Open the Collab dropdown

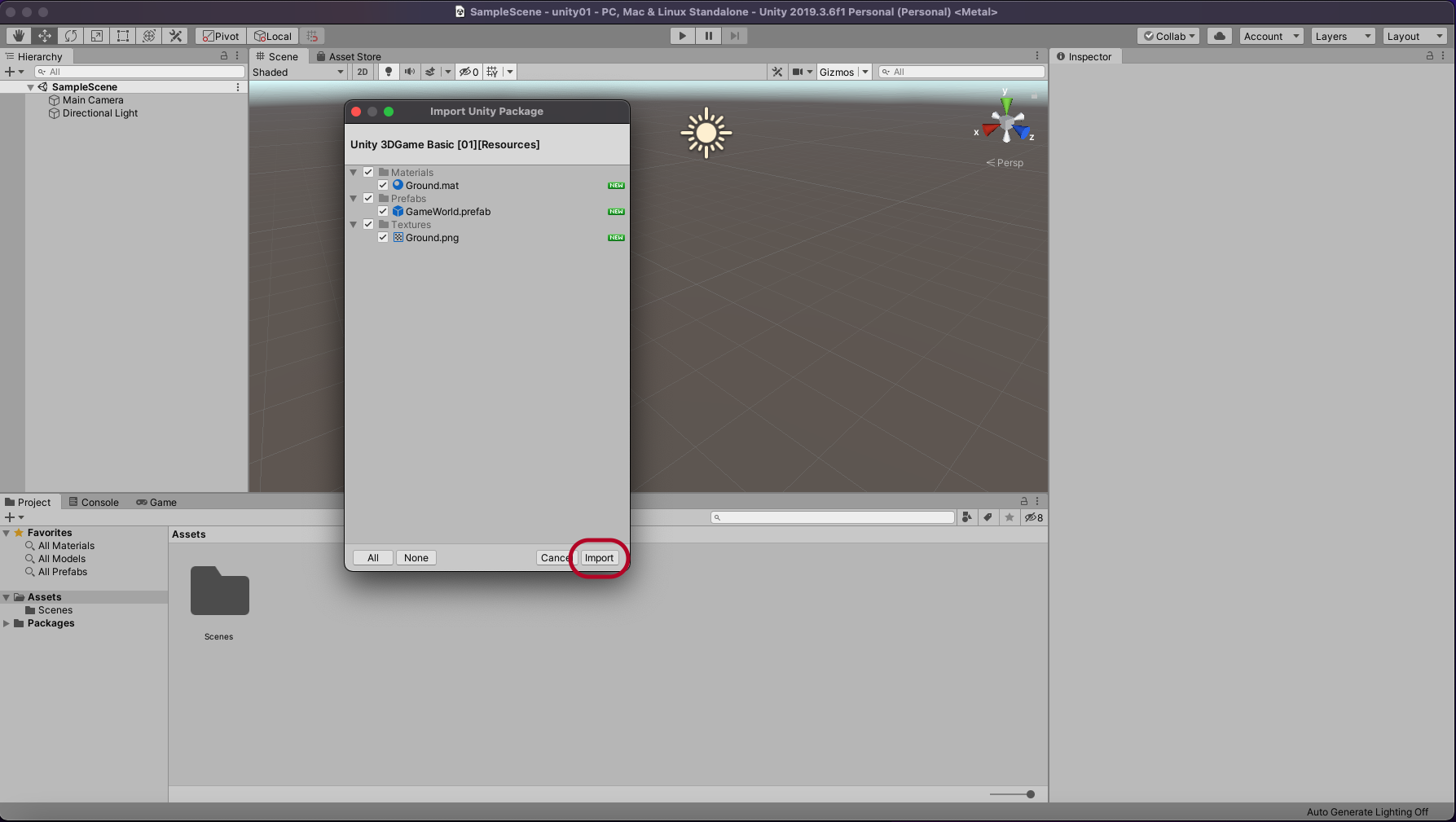click(x=1169, y=36)
